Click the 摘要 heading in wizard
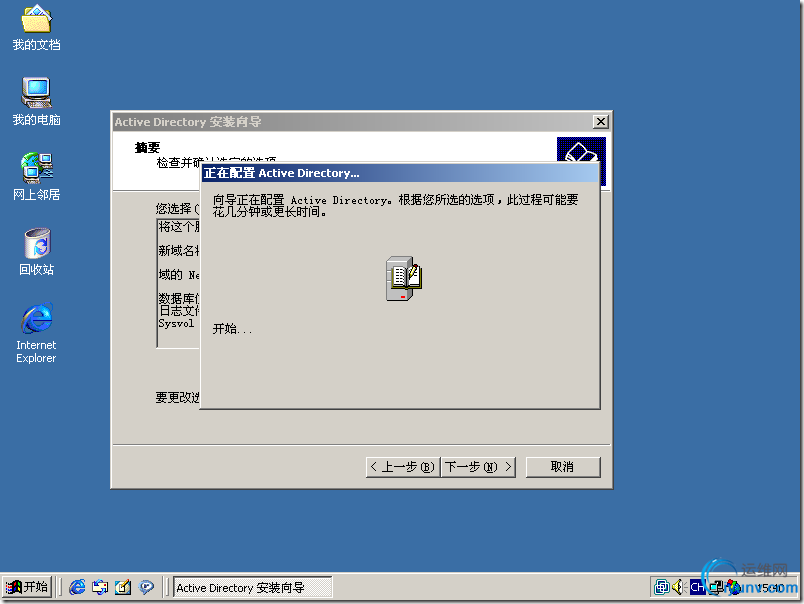Screen dimensions: 804x604 148,148
